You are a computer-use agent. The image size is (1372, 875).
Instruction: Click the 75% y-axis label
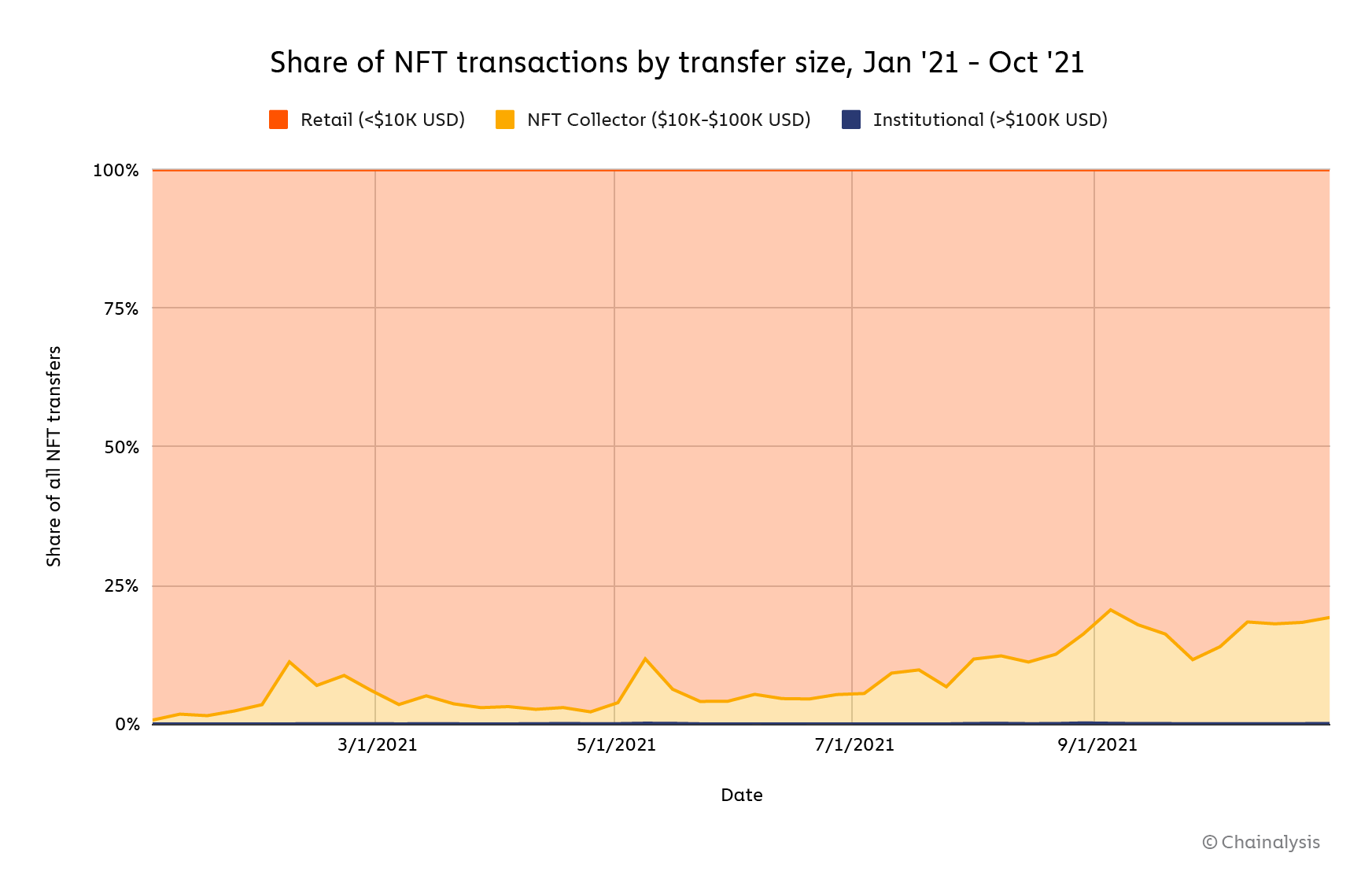[x=121, y=308]
